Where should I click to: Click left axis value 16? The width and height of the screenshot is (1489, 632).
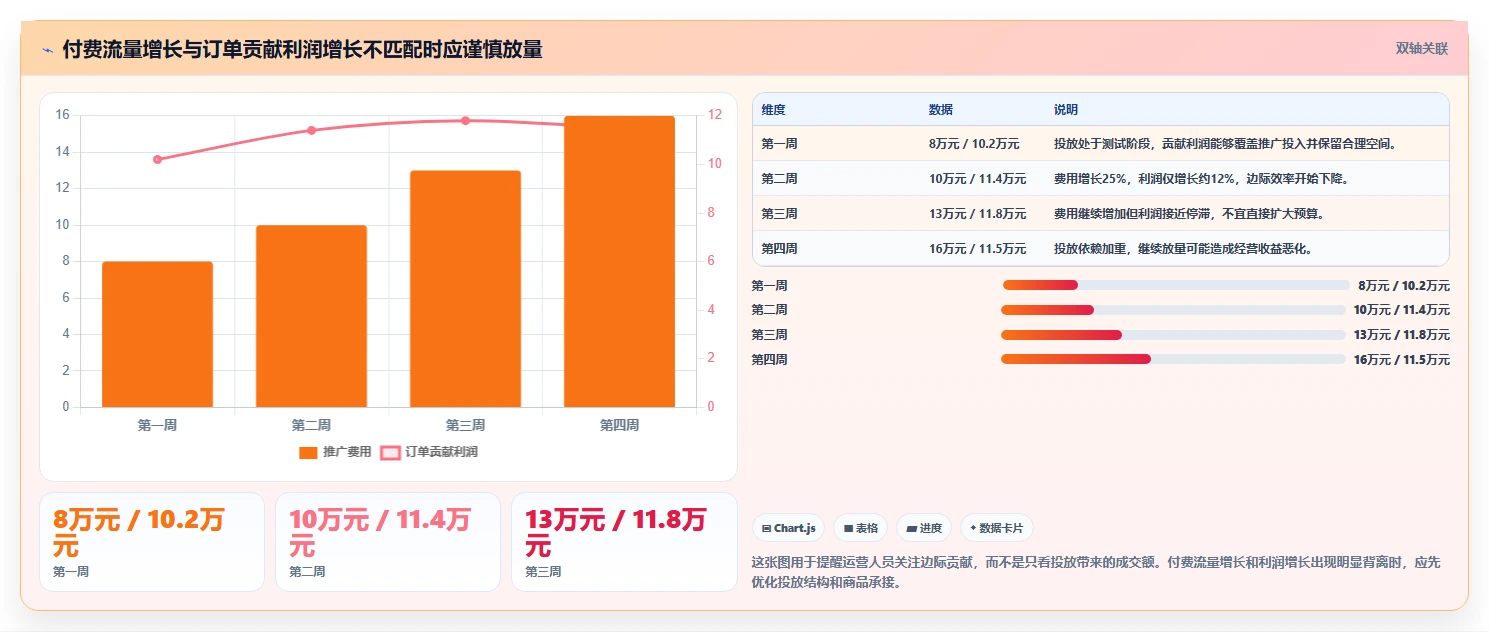[62, 115]
